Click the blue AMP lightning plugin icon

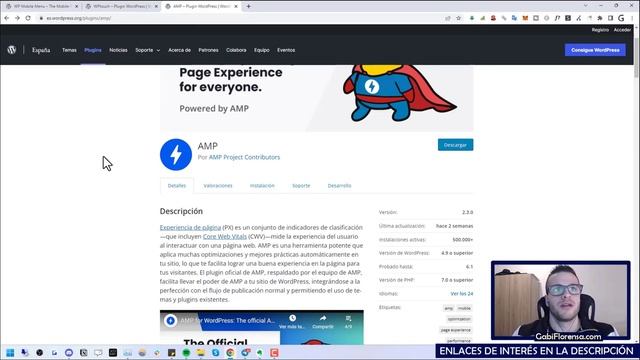pyautogui.click(x=176, y=155)
